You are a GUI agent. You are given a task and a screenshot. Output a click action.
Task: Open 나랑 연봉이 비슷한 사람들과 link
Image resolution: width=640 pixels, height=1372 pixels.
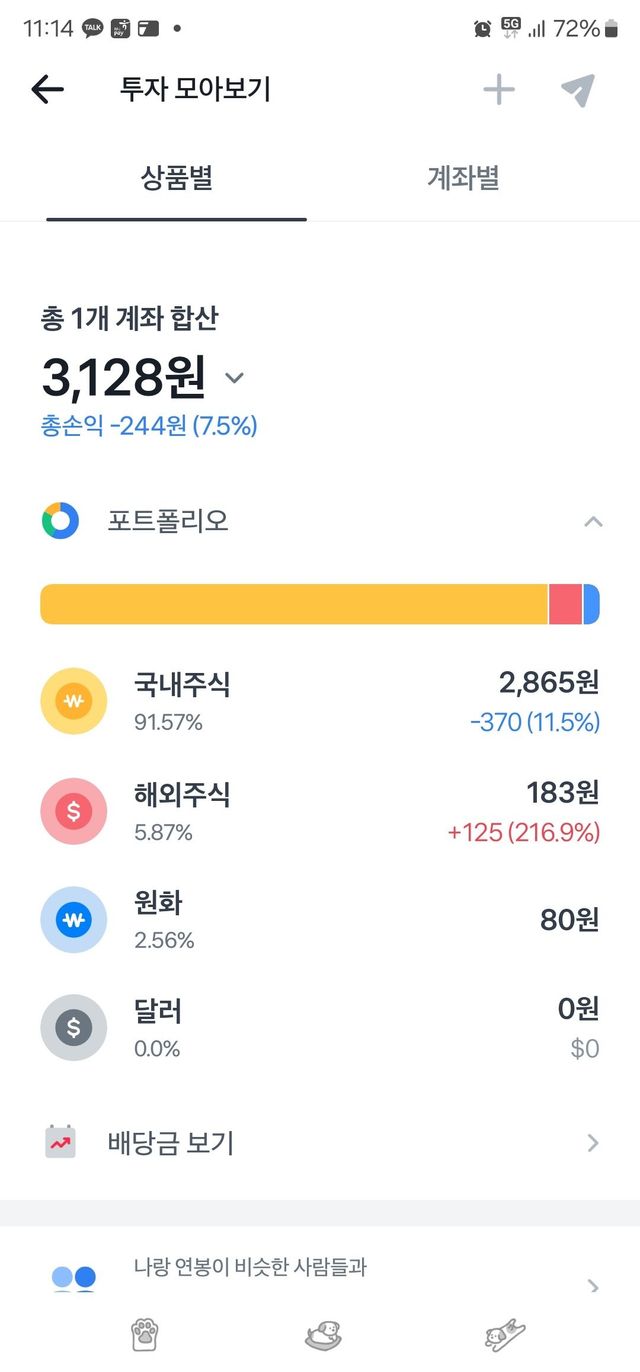(x=250, y=1268)
